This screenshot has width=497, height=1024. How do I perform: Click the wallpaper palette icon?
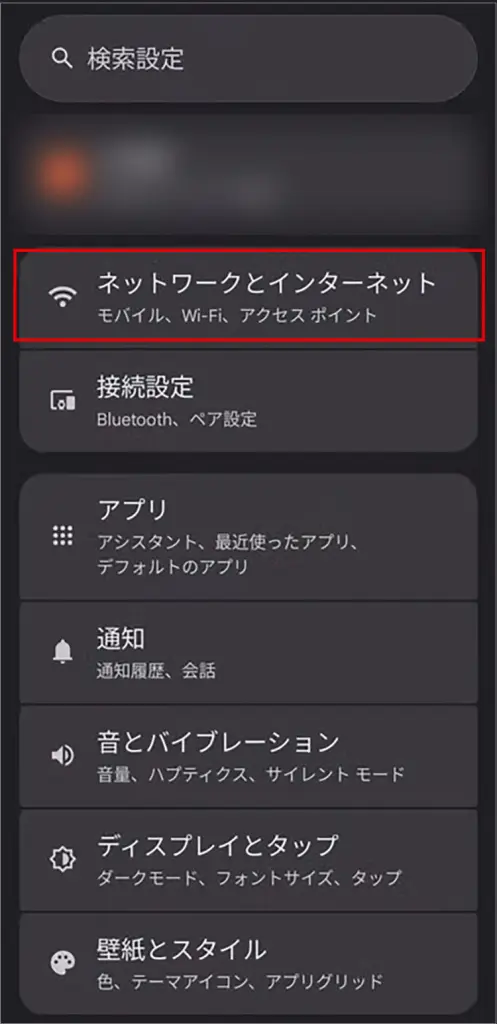[x=63, y=961]
